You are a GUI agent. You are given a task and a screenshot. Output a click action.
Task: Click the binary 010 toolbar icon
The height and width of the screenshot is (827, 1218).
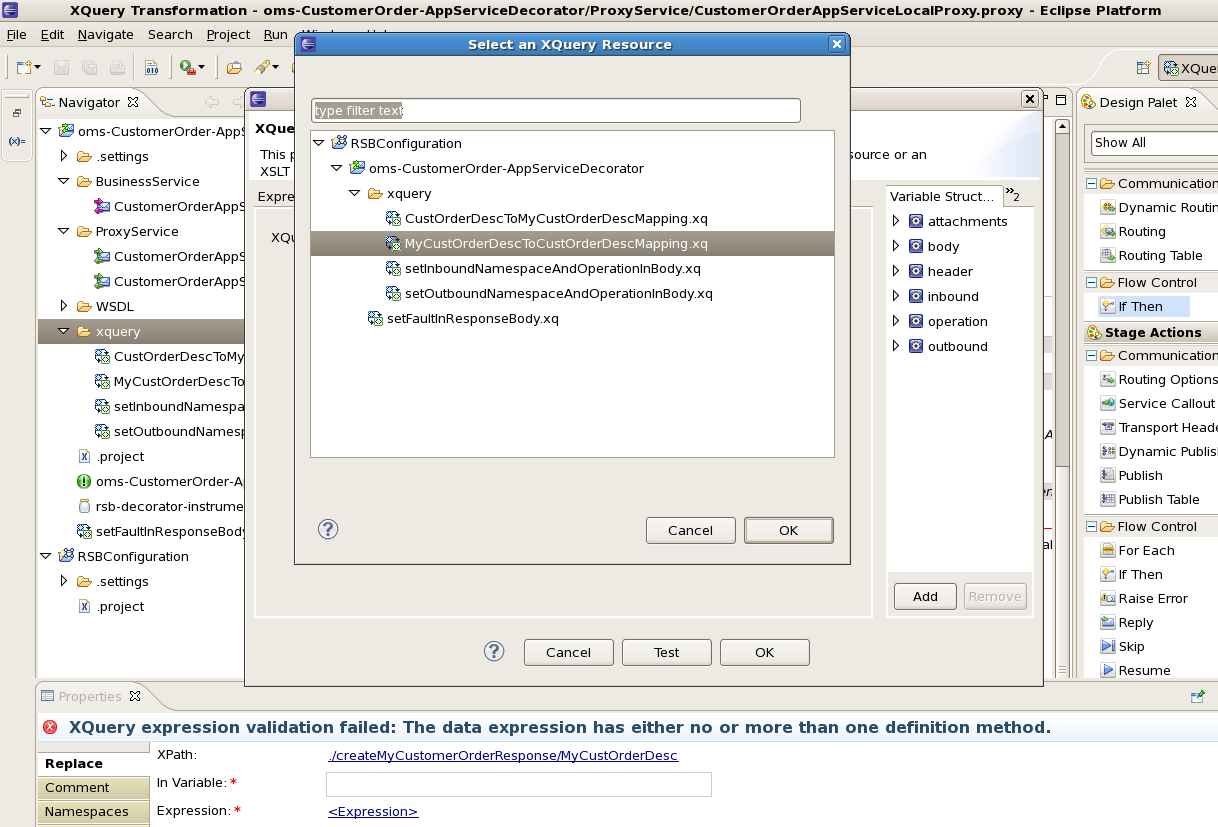pos(152,67)
